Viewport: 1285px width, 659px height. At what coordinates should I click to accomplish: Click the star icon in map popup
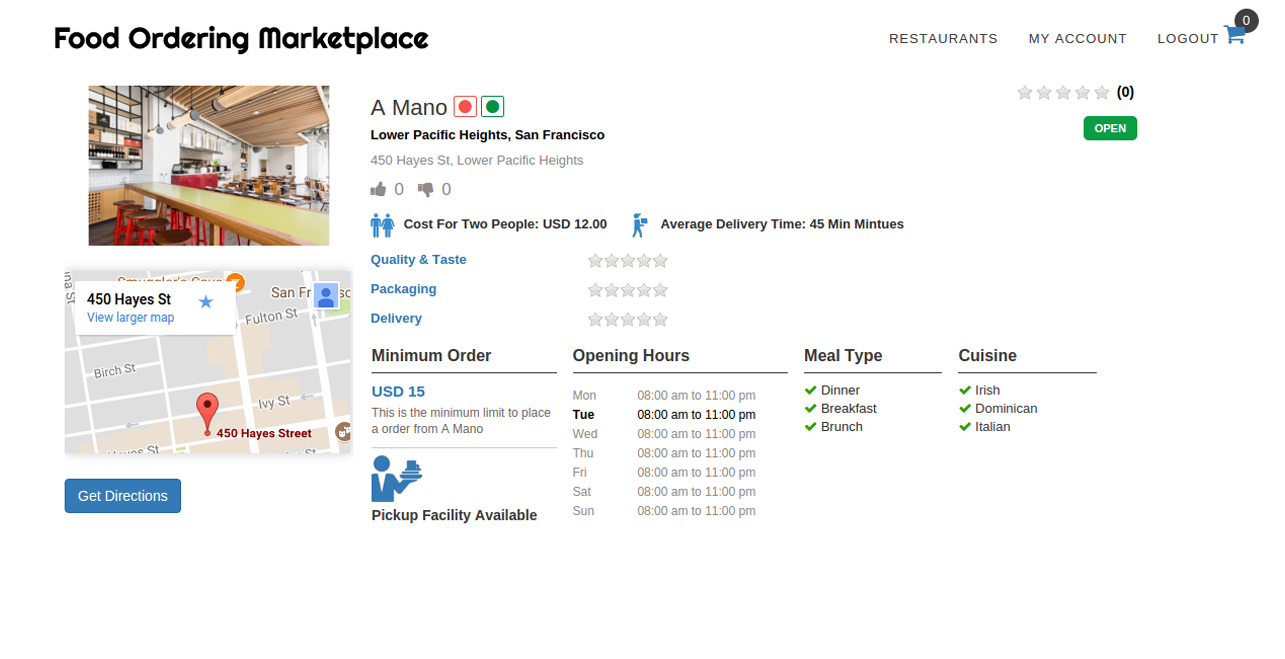coord(206,301)
